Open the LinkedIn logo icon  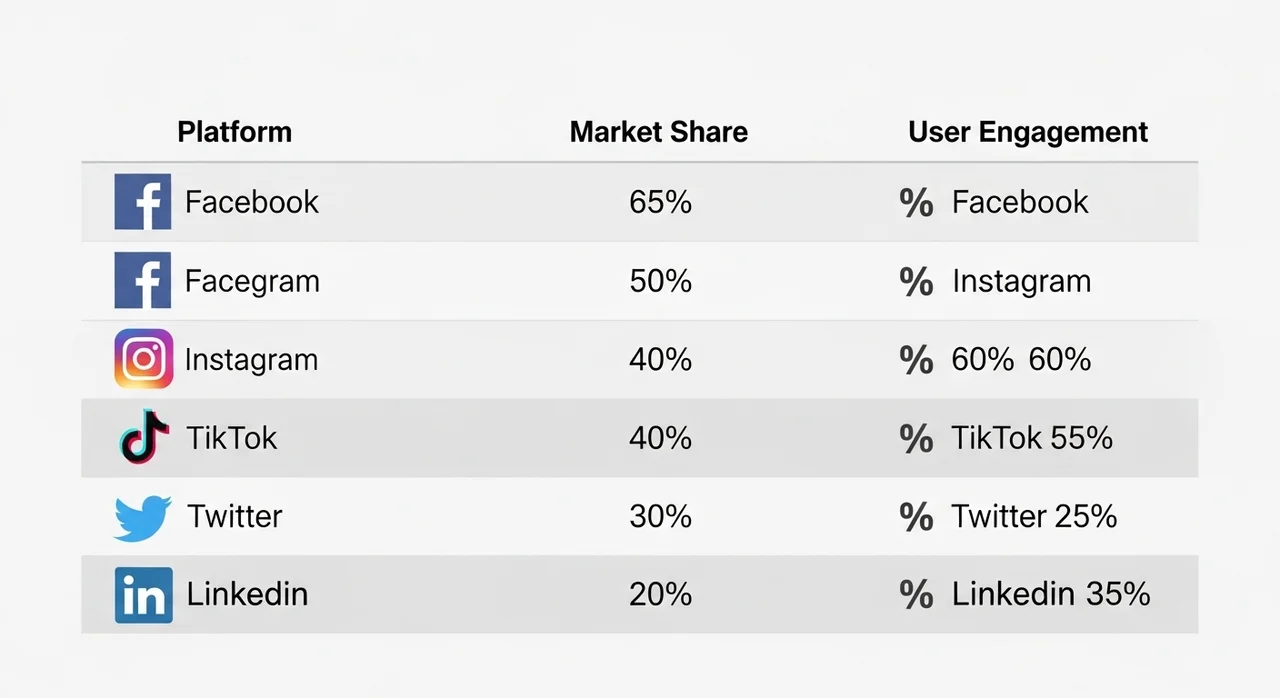point(143,595)
